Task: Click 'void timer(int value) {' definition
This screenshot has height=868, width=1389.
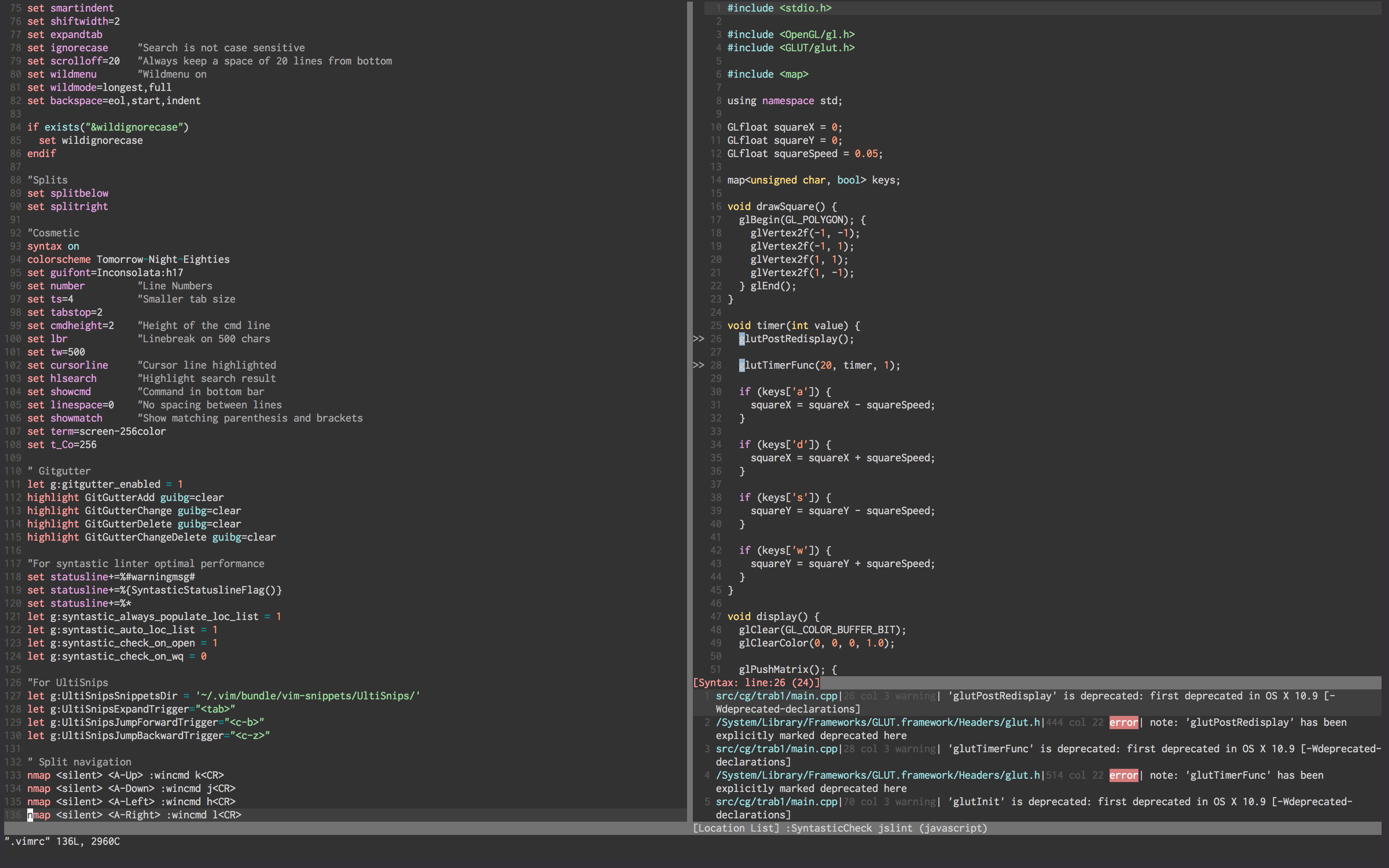Action: (x=794, y=326)
